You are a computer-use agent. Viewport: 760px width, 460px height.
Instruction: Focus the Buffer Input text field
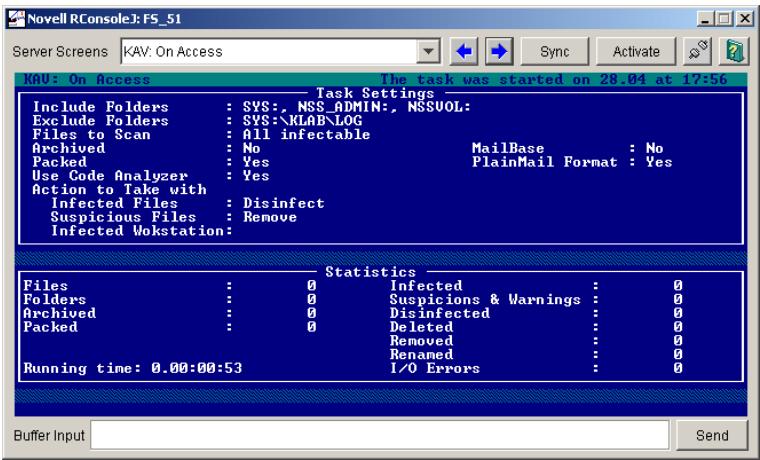click(x=380, y=435)
